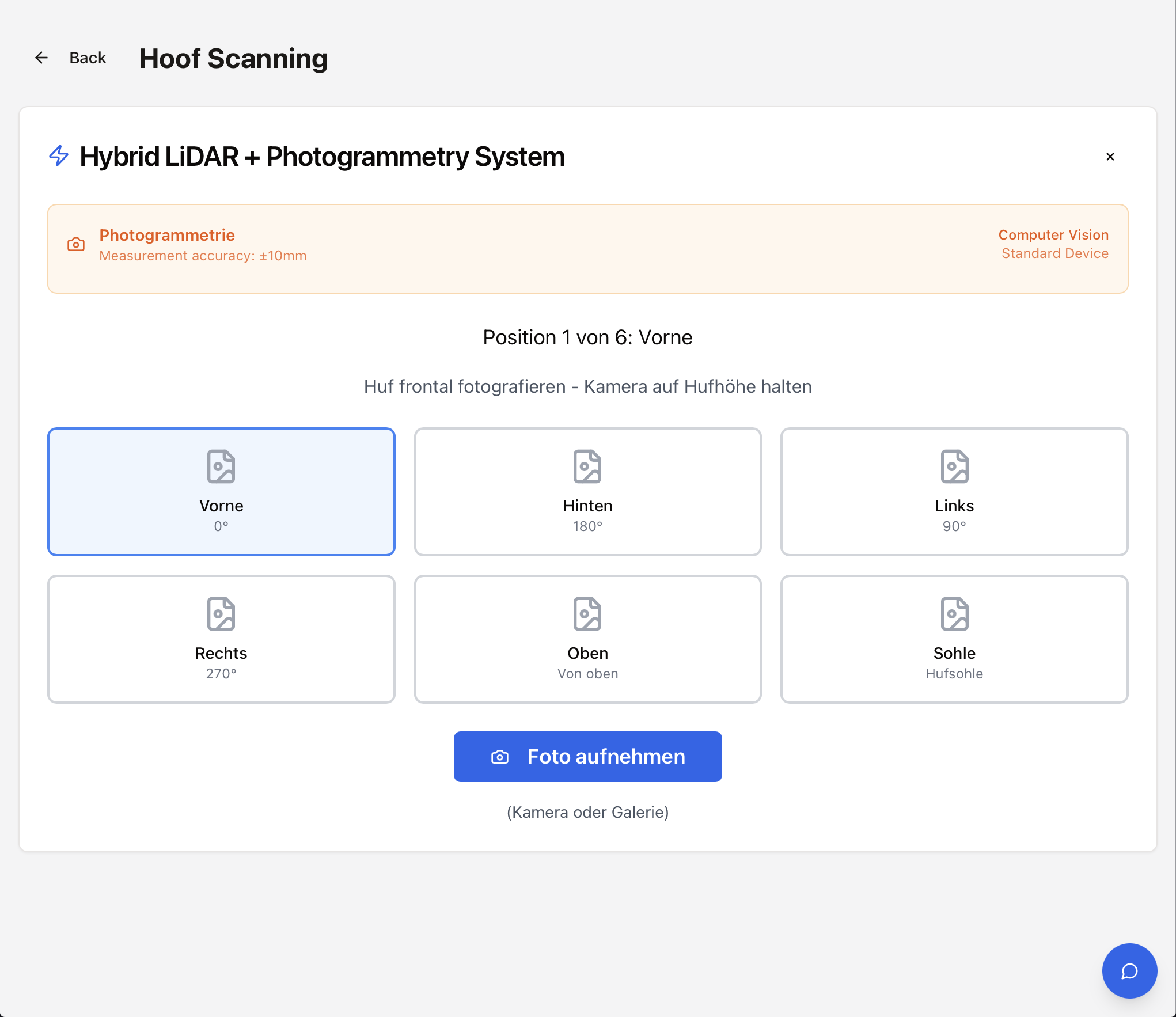Image resolution: width=1176 pixels, height=1017 pixels.
Task: Open the chat bubble widget
Action: (1129, 971)
